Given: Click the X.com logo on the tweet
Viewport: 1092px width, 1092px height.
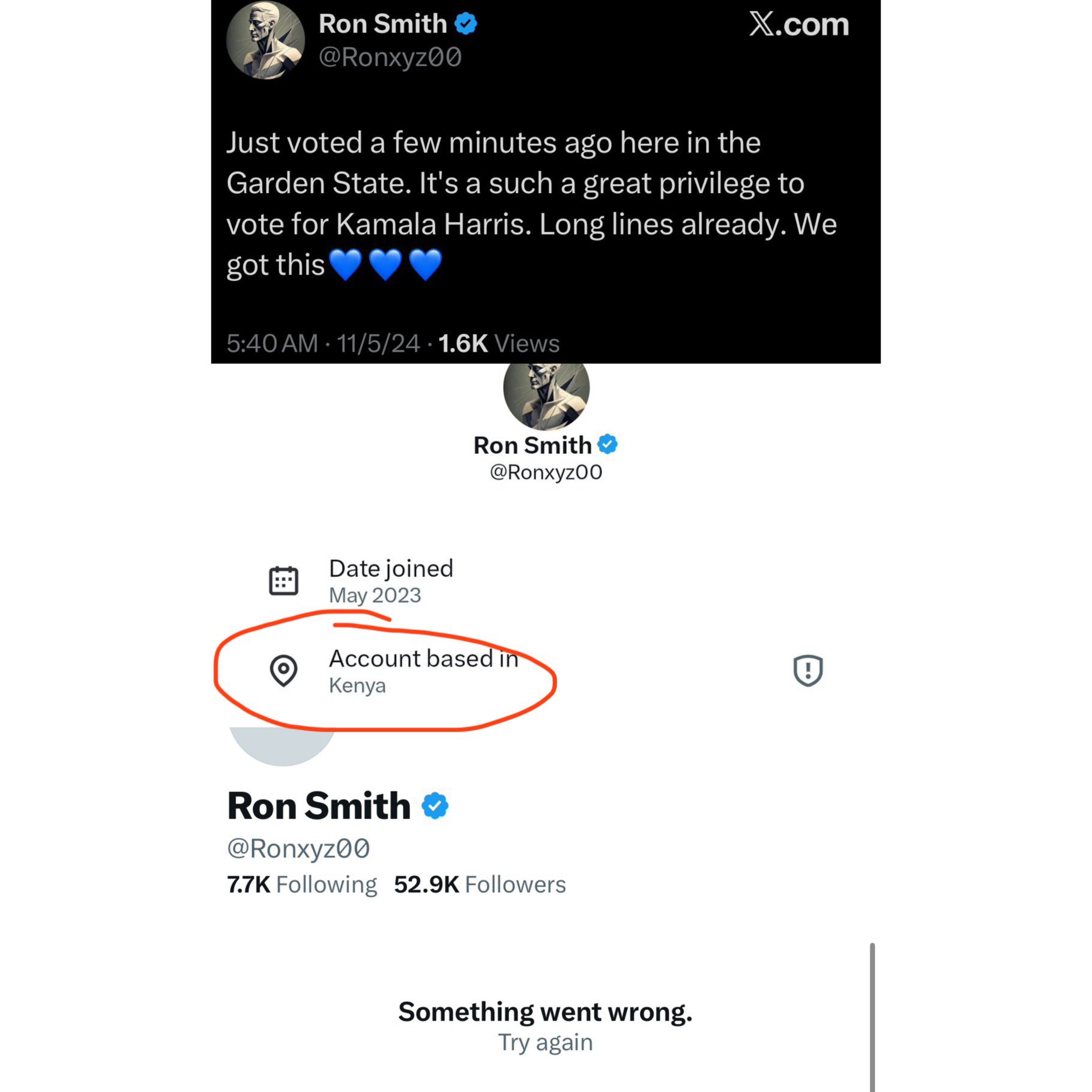Looking at the screenshot, I should click(x=798, y=25).
